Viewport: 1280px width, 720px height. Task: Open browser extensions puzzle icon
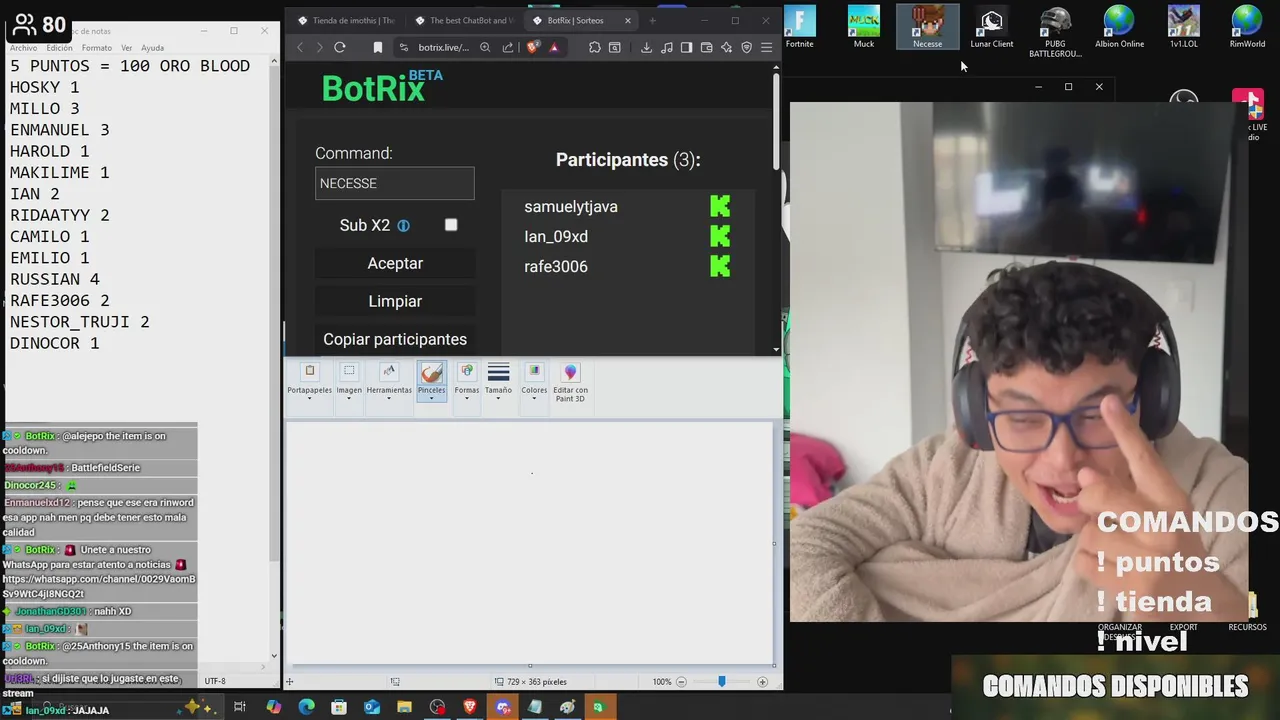[x=594, y=47]
